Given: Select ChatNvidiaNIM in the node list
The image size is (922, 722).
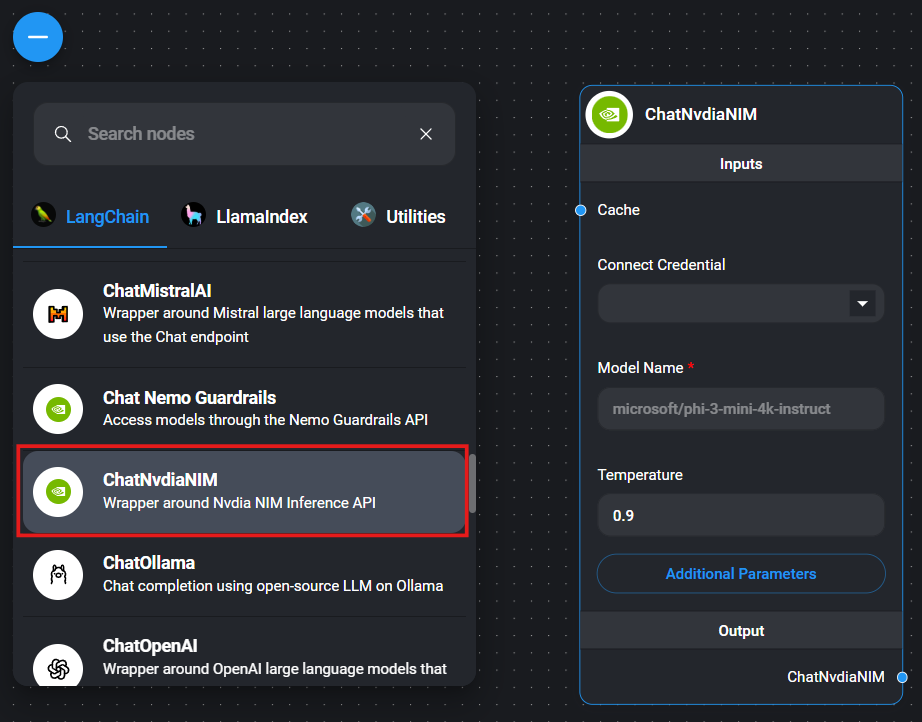Looking at the screenshot, I should tap(245, 492).
